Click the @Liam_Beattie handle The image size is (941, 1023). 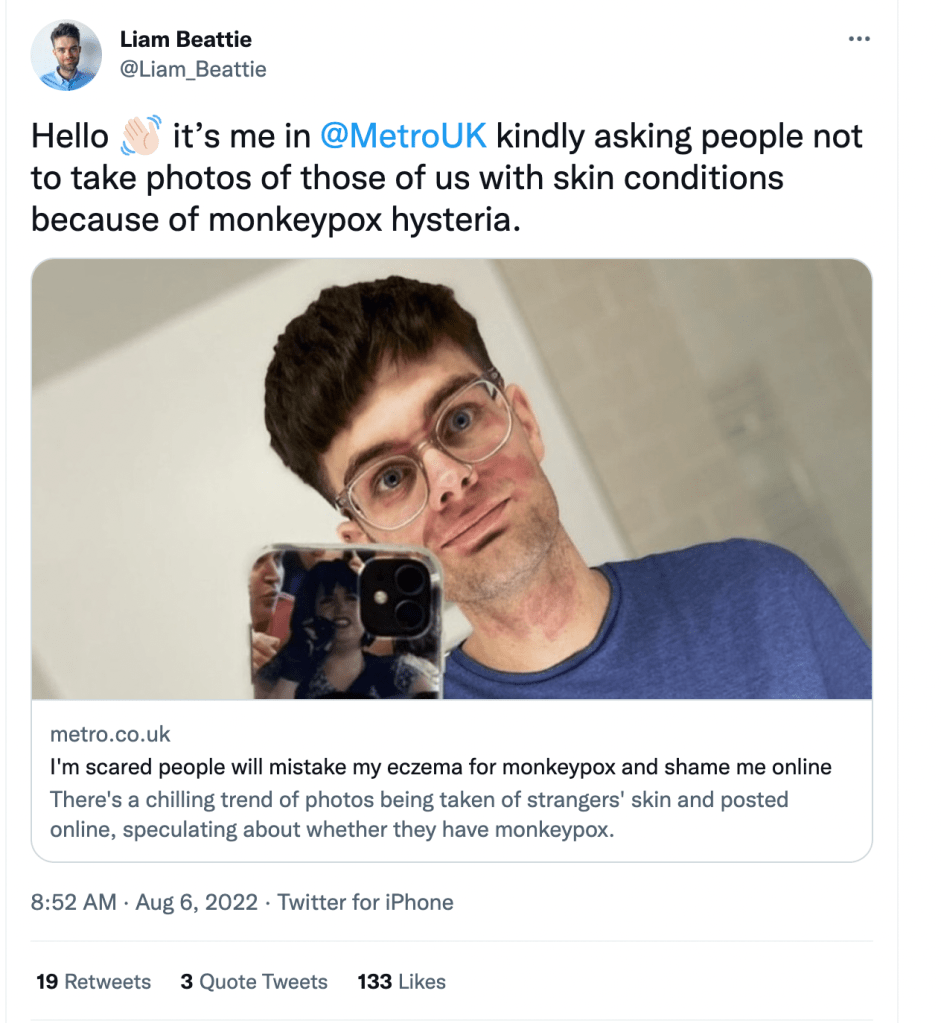coord(192,69)
